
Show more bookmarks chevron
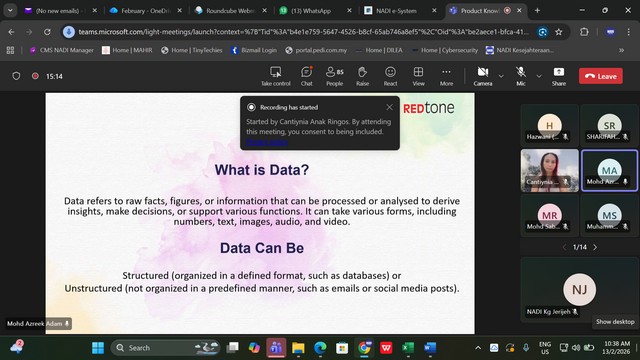(621, 50)
